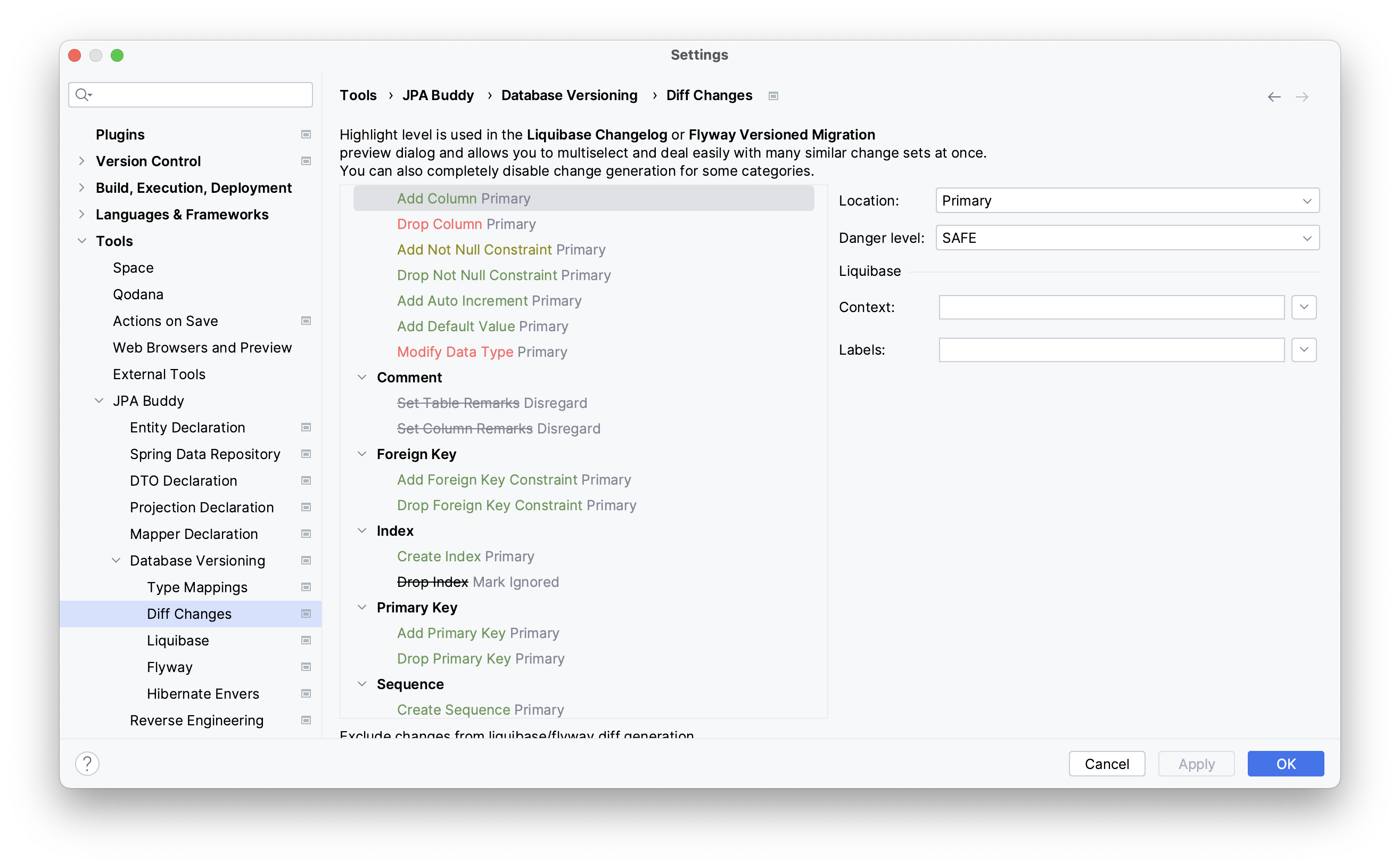Click the Cancel button
Screen dimensions: 1400x867
click(x=1106, y=762)
